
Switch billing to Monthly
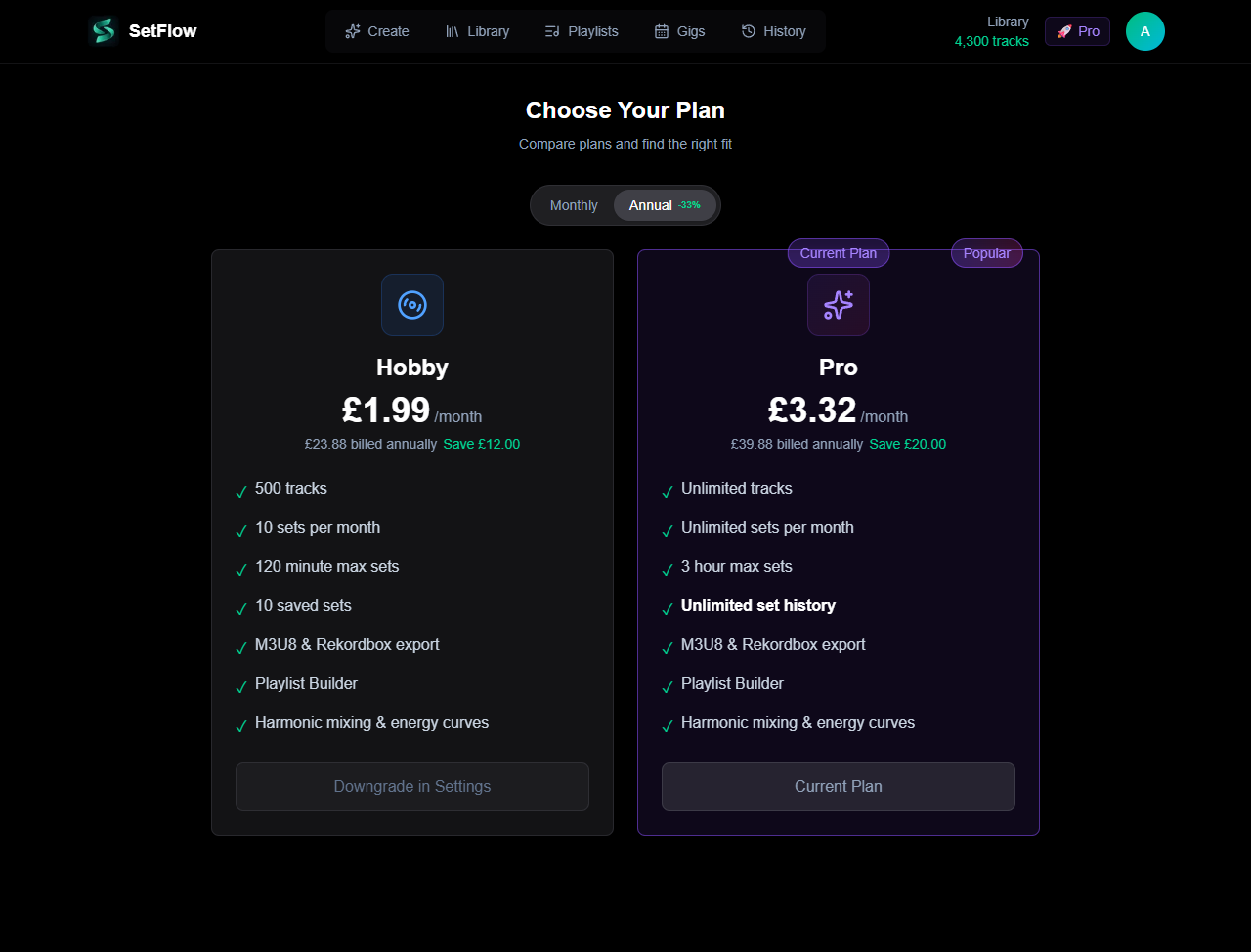point(574,205)
